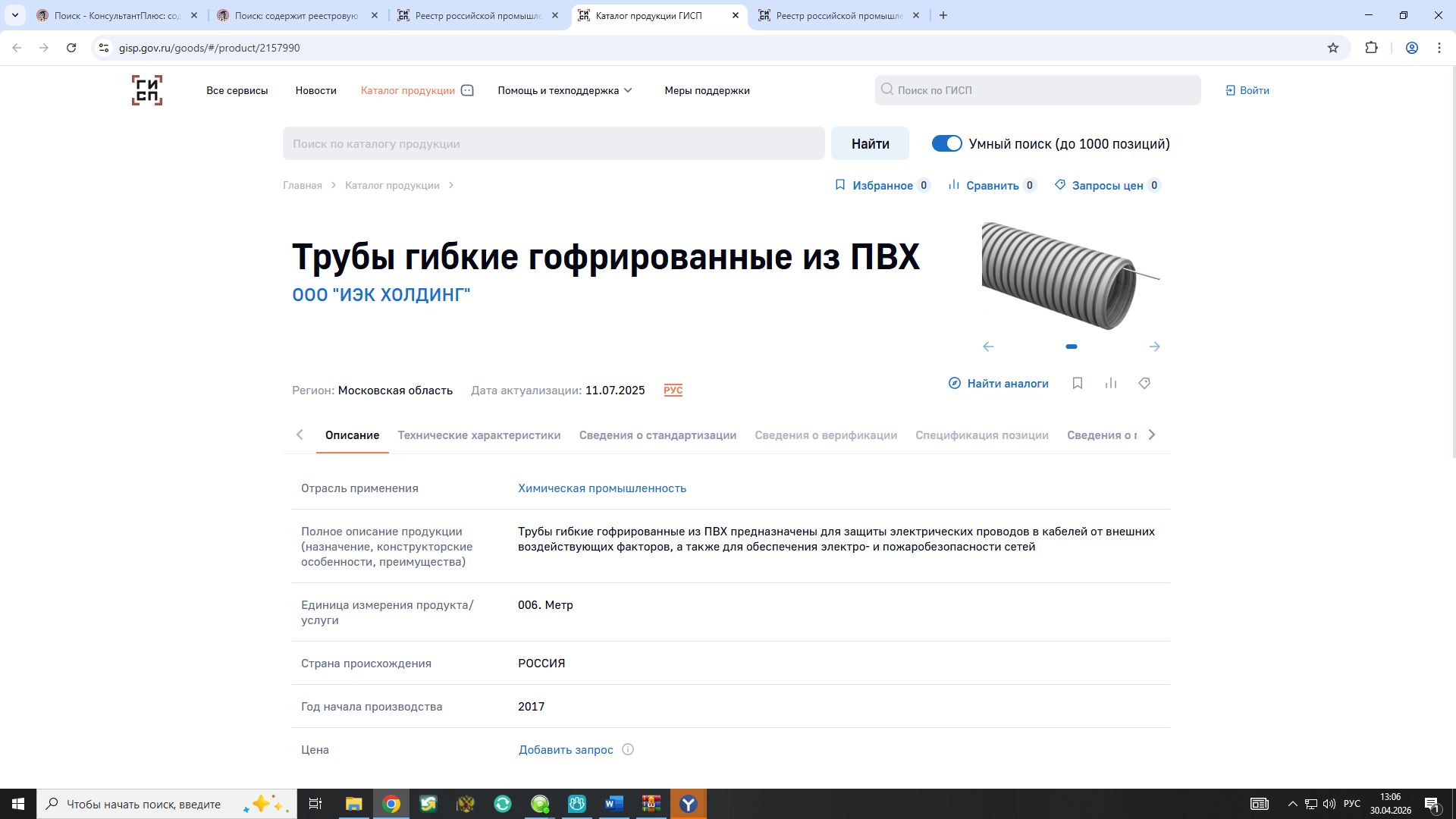Show hidden system tray icons

(x=1293, y=804)
